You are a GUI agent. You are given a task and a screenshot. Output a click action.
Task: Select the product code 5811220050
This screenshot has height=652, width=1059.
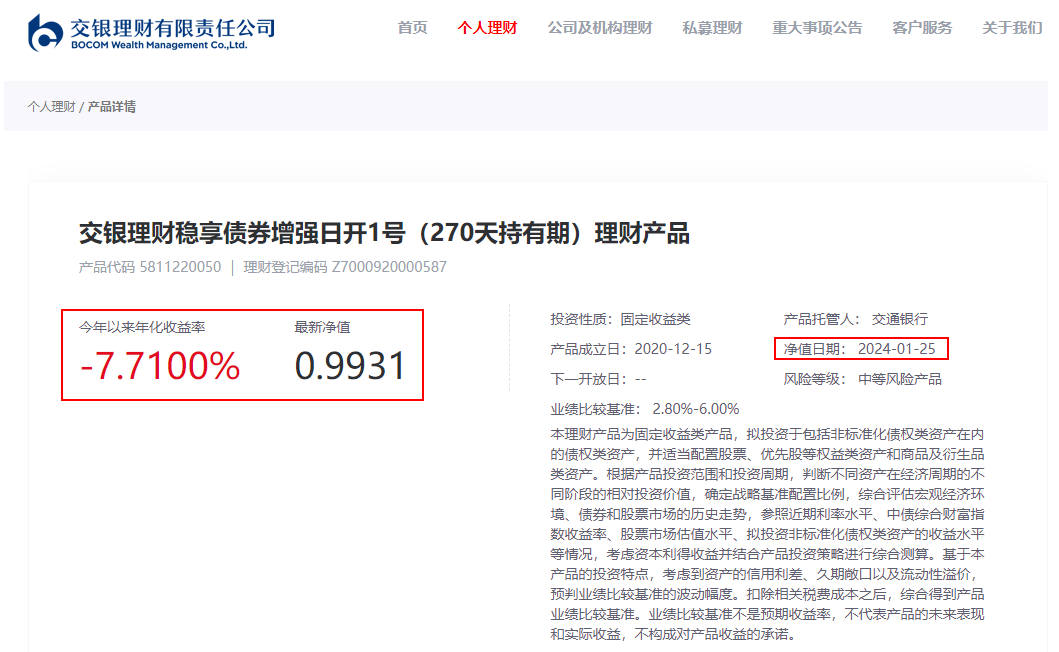tap(180, 267)
